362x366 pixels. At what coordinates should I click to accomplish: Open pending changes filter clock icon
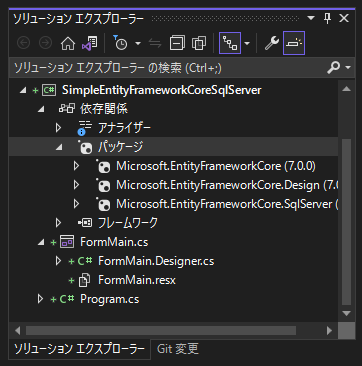[x=120, y=43]
